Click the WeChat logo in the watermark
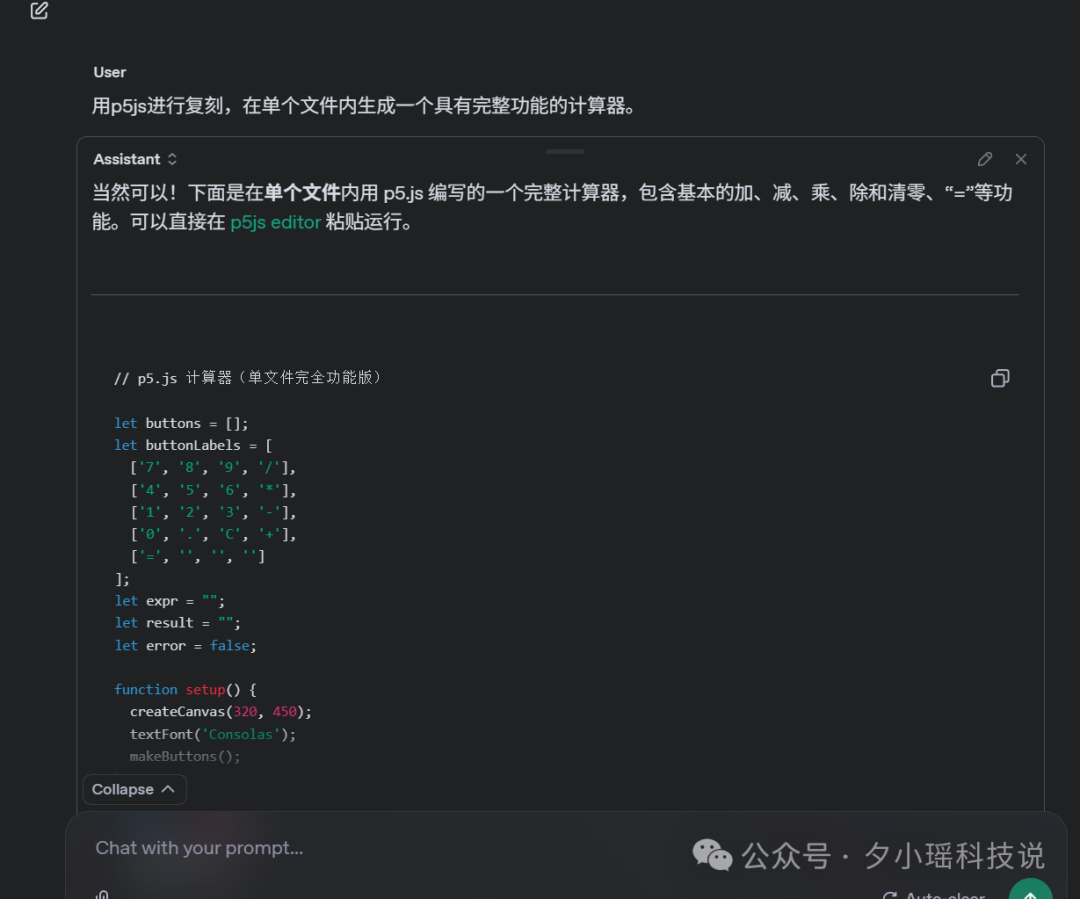 tap(712, 855)
